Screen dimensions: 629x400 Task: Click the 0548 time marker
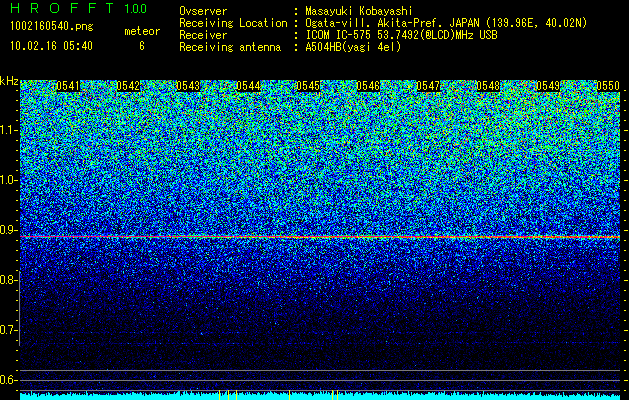tap(488, 86)
